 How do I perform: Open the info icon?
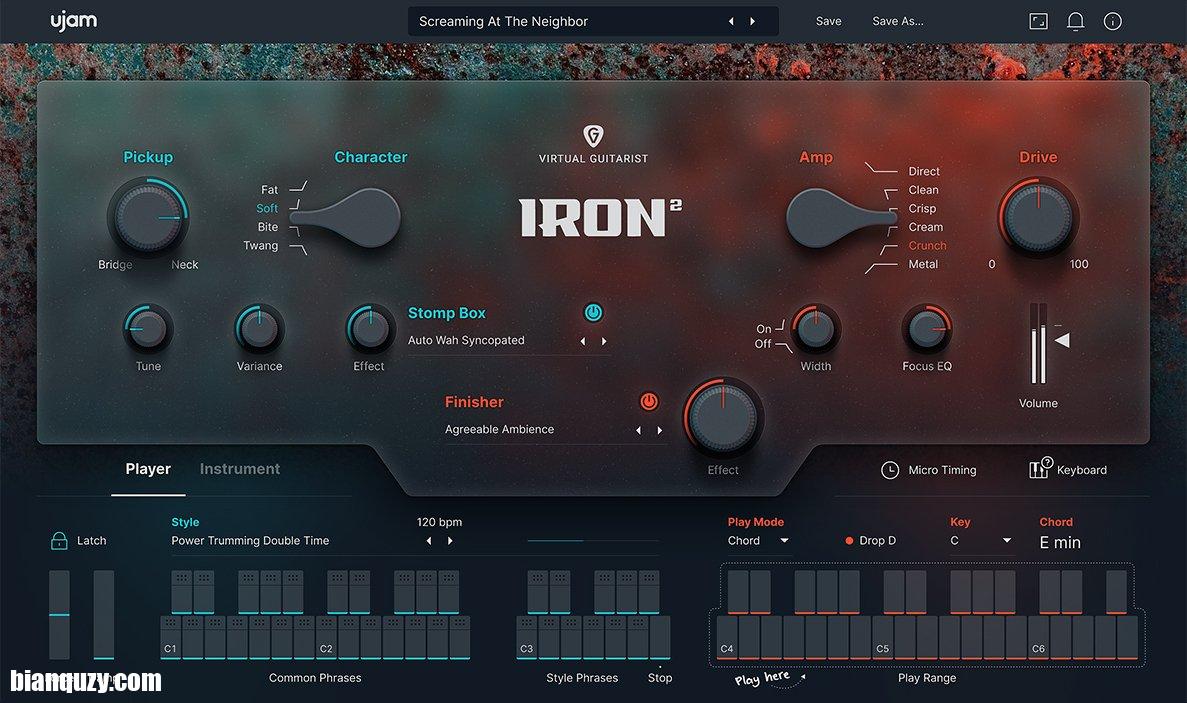tap(1112, 21)
